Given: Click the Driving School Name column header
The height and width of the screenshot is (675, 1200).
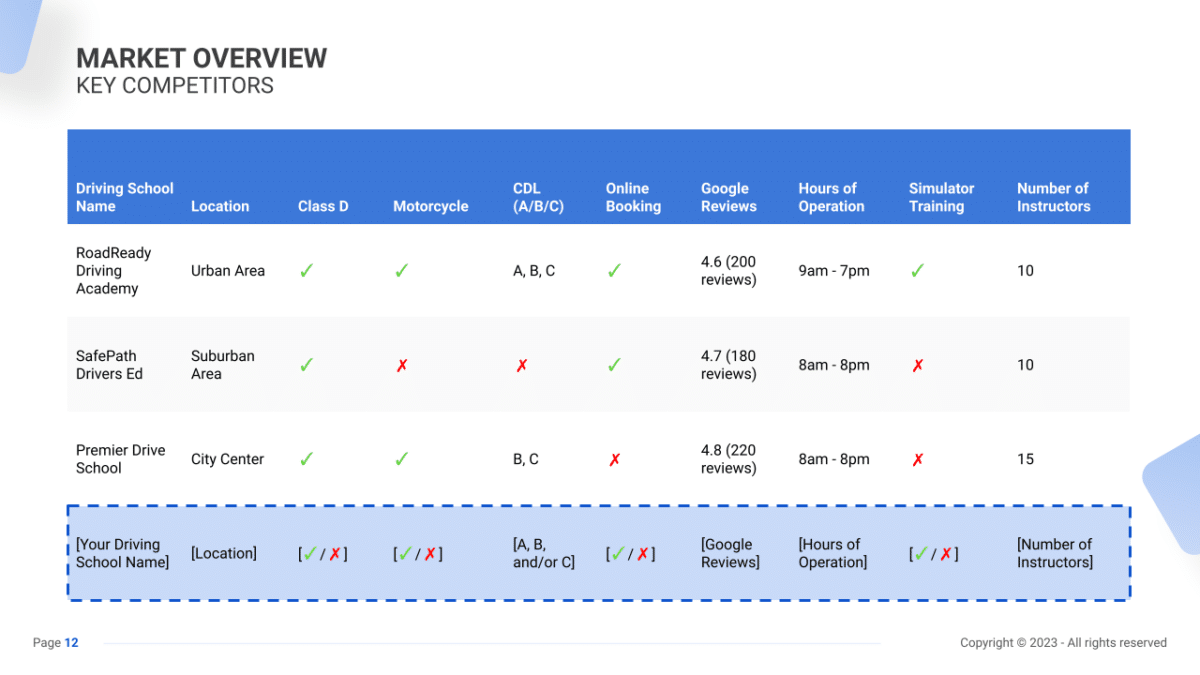Looking at the screenshot, I should pyautogui.click(x=125, y=197).
